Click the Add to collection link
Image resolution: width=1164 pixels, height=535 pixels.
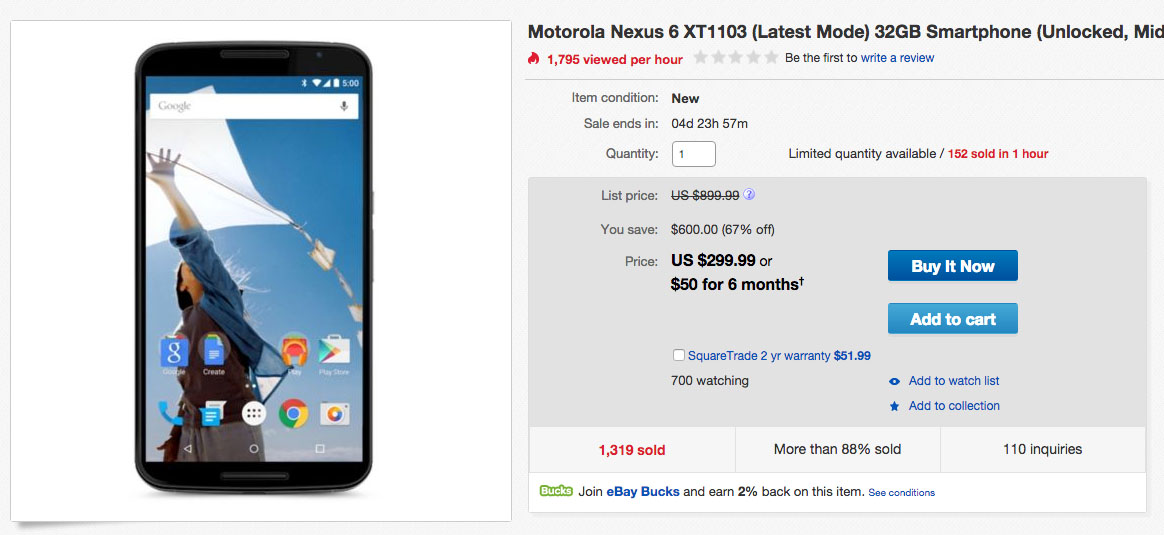point(953,406)
